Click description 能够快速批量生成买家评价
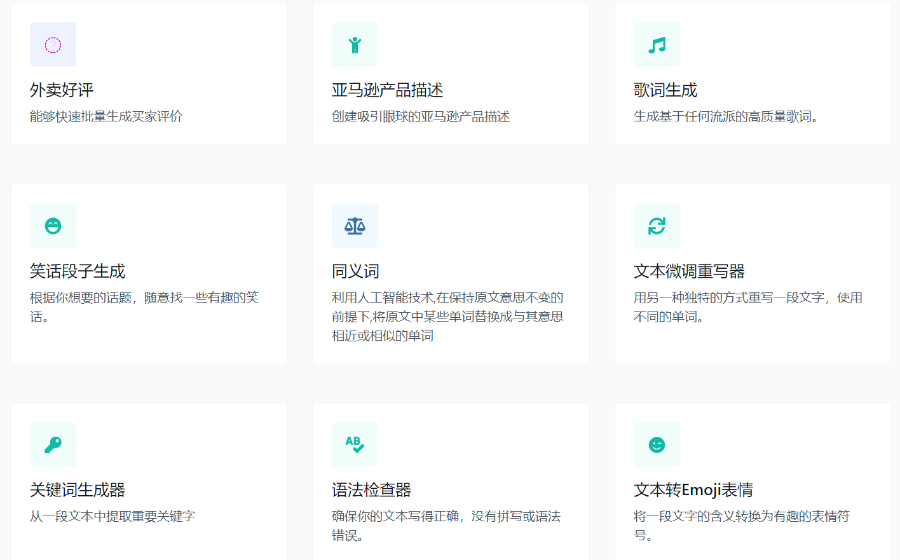 (x=106, y=116)
